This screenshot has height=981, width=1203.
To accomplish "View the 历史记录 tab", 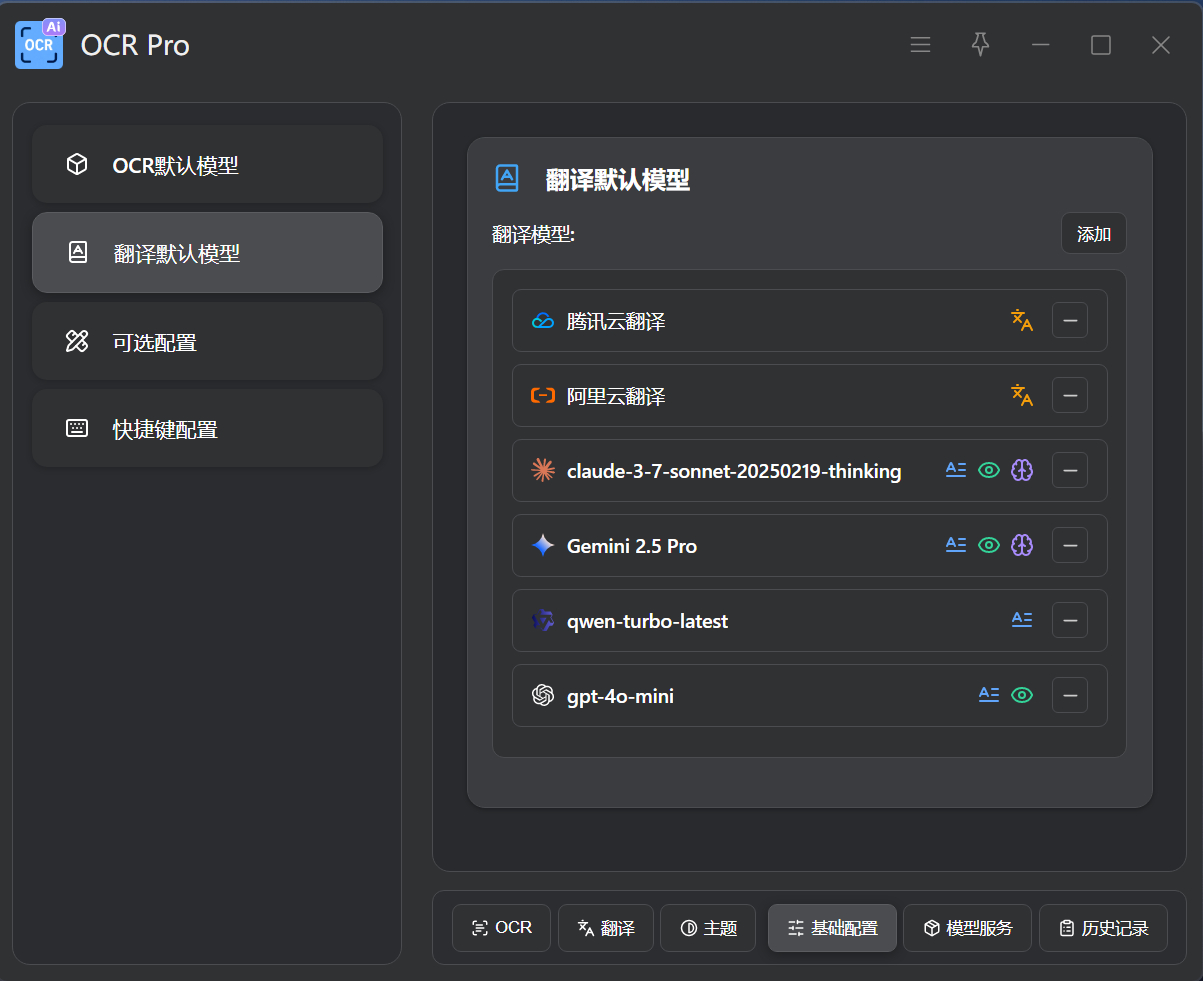I will [1104, 928].
